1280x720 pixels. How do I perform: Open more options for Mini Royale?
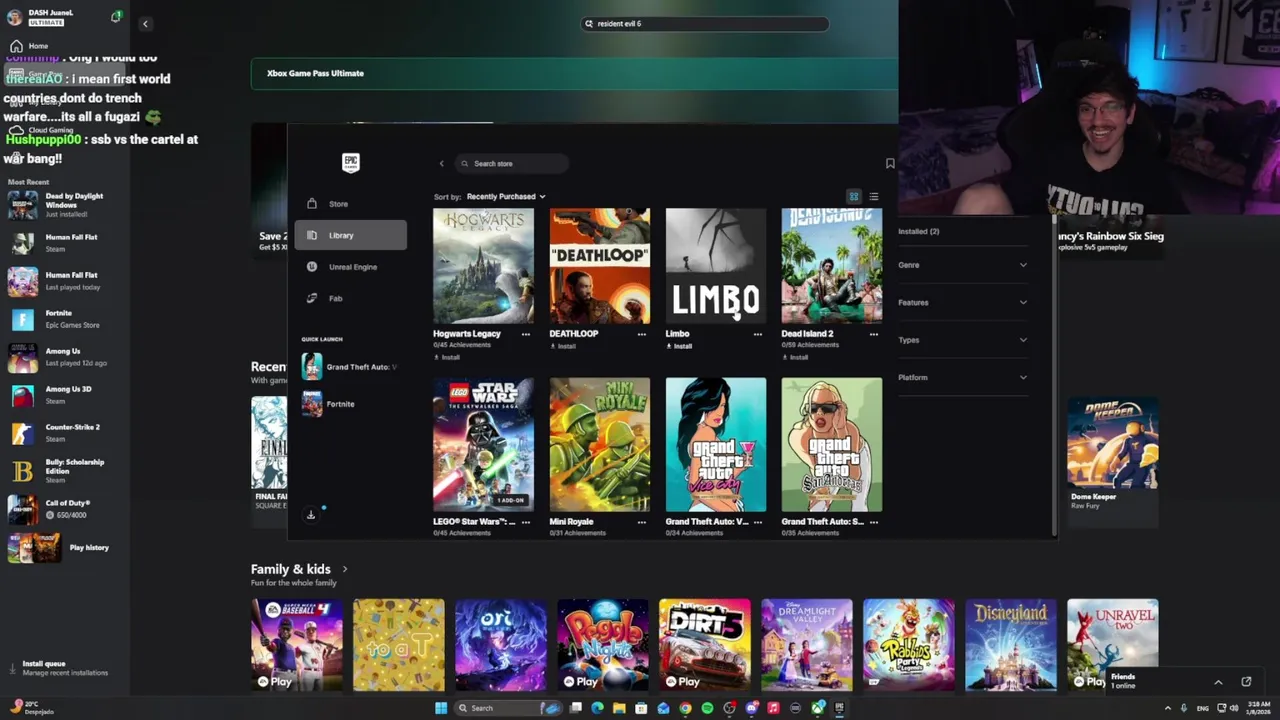click(642, 521)
